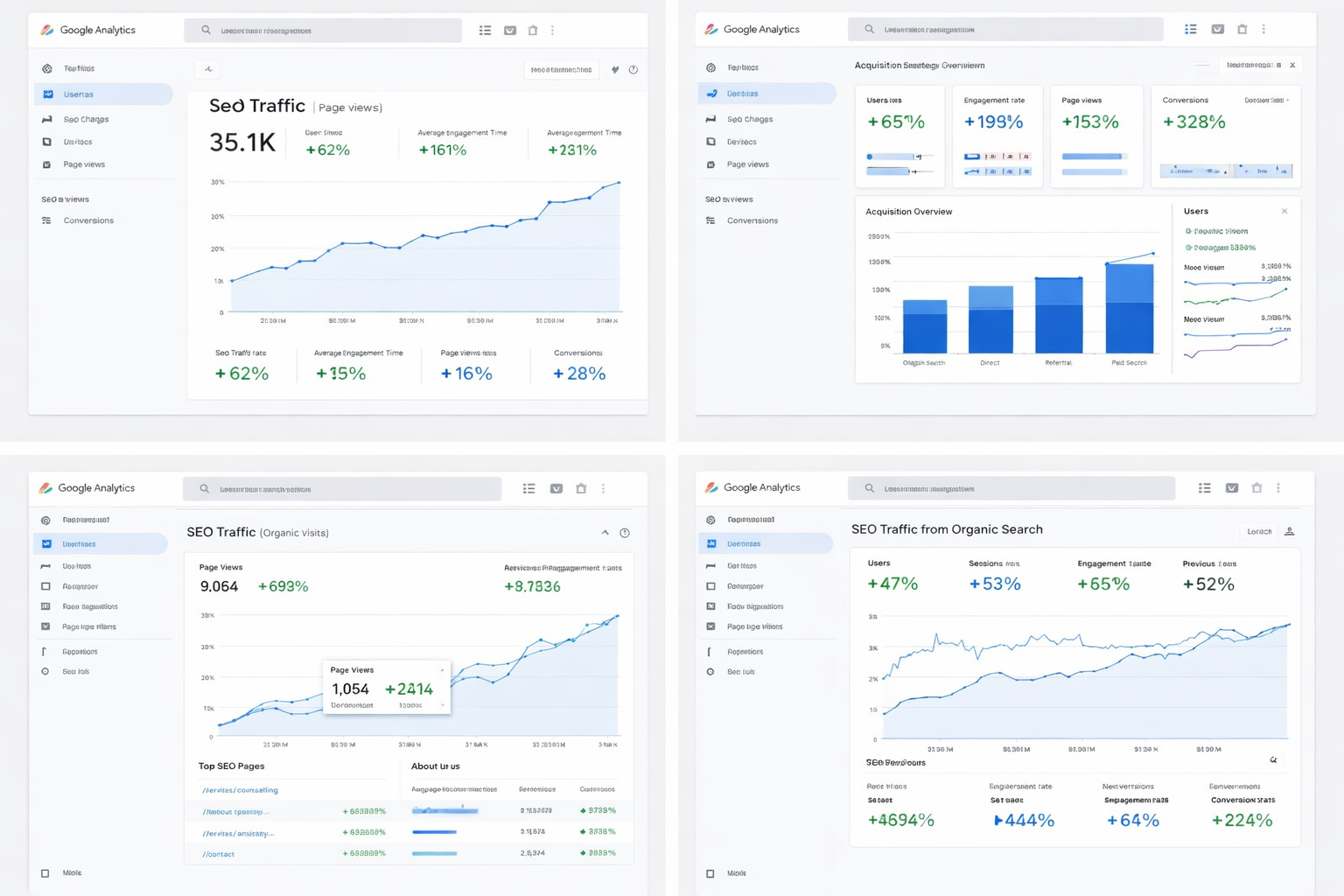Viewport: 1344px width, 896px height.
Task: Open the Page Views tooltip dropdown arrow
Action: click(441, 670)
